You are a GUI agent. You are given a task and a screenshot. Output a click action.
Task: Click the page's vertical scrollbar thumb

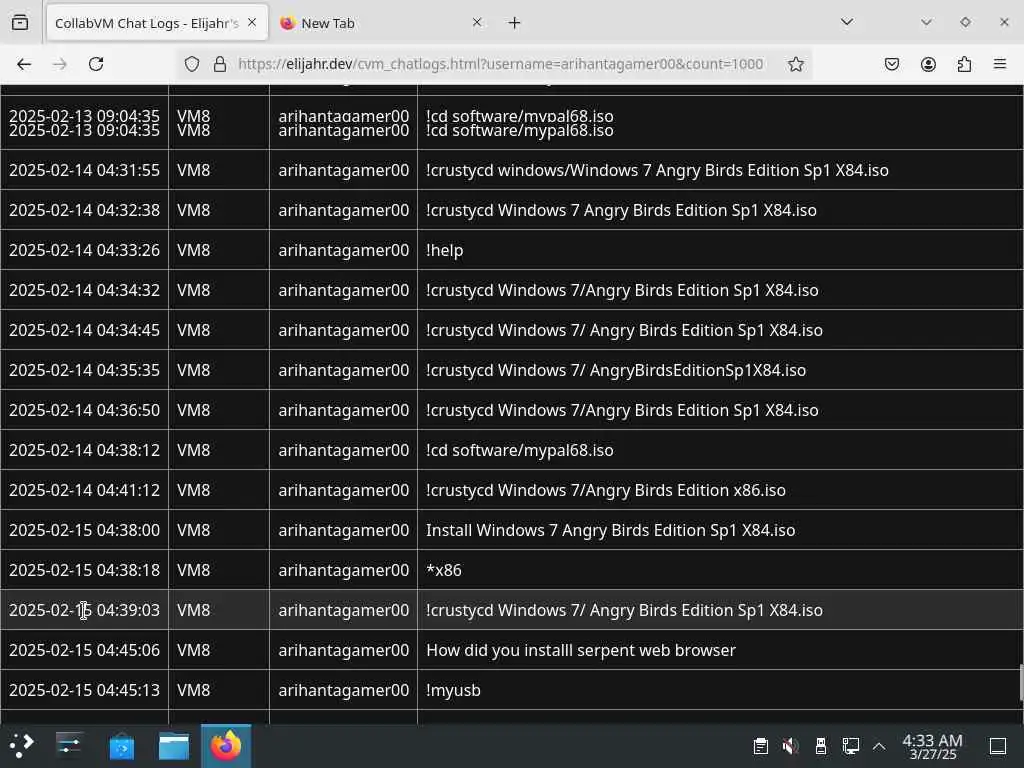pyautogui.click(x=1020, y=683)
